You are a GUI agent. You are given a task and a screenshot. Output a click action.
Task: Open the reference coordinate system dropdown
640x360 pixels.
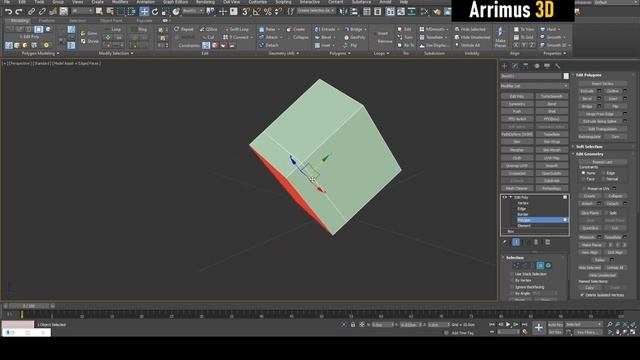tap(192, 11)
